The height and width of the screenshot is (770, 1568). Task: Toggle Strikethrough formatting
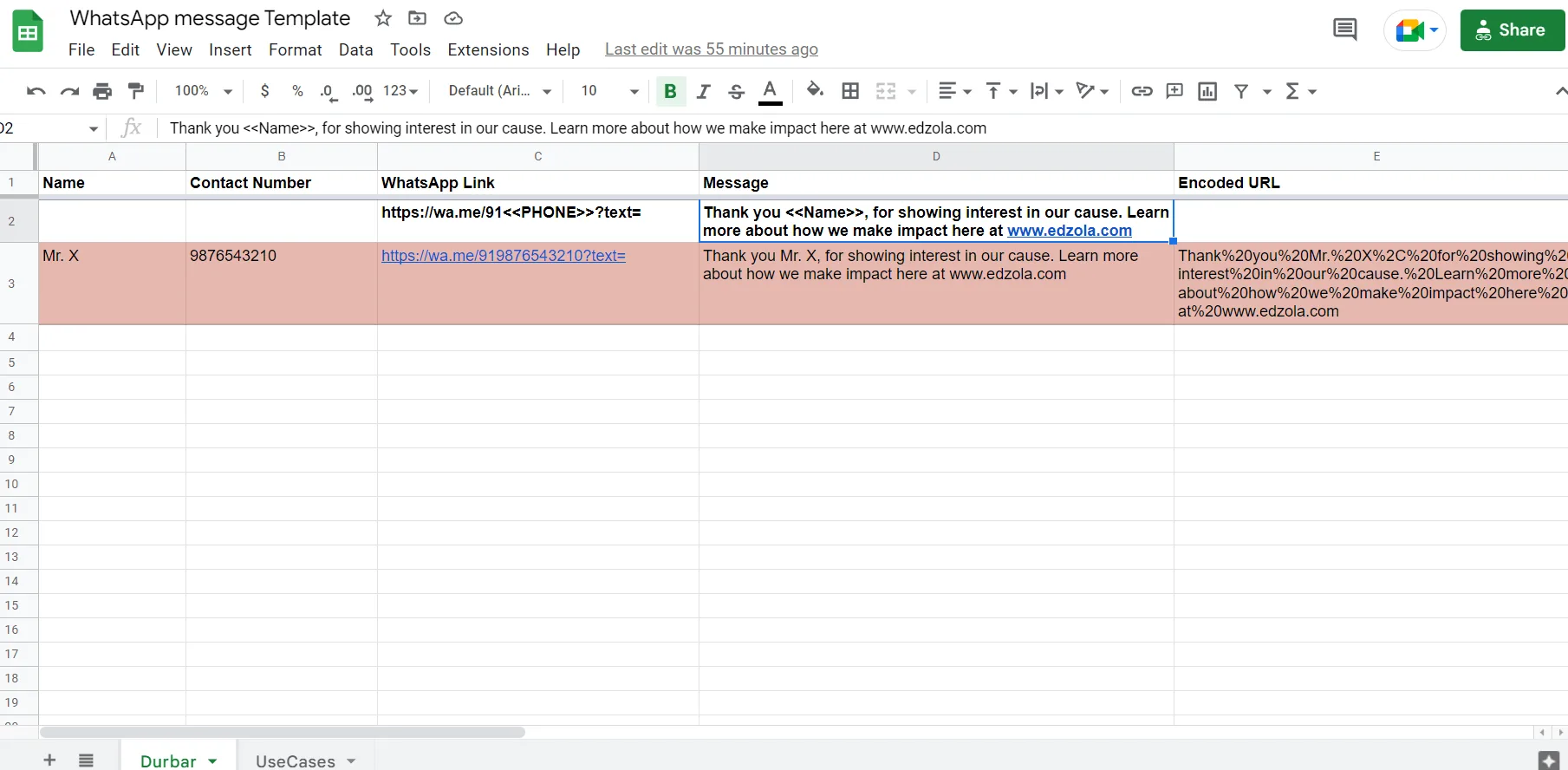point(736,91)
